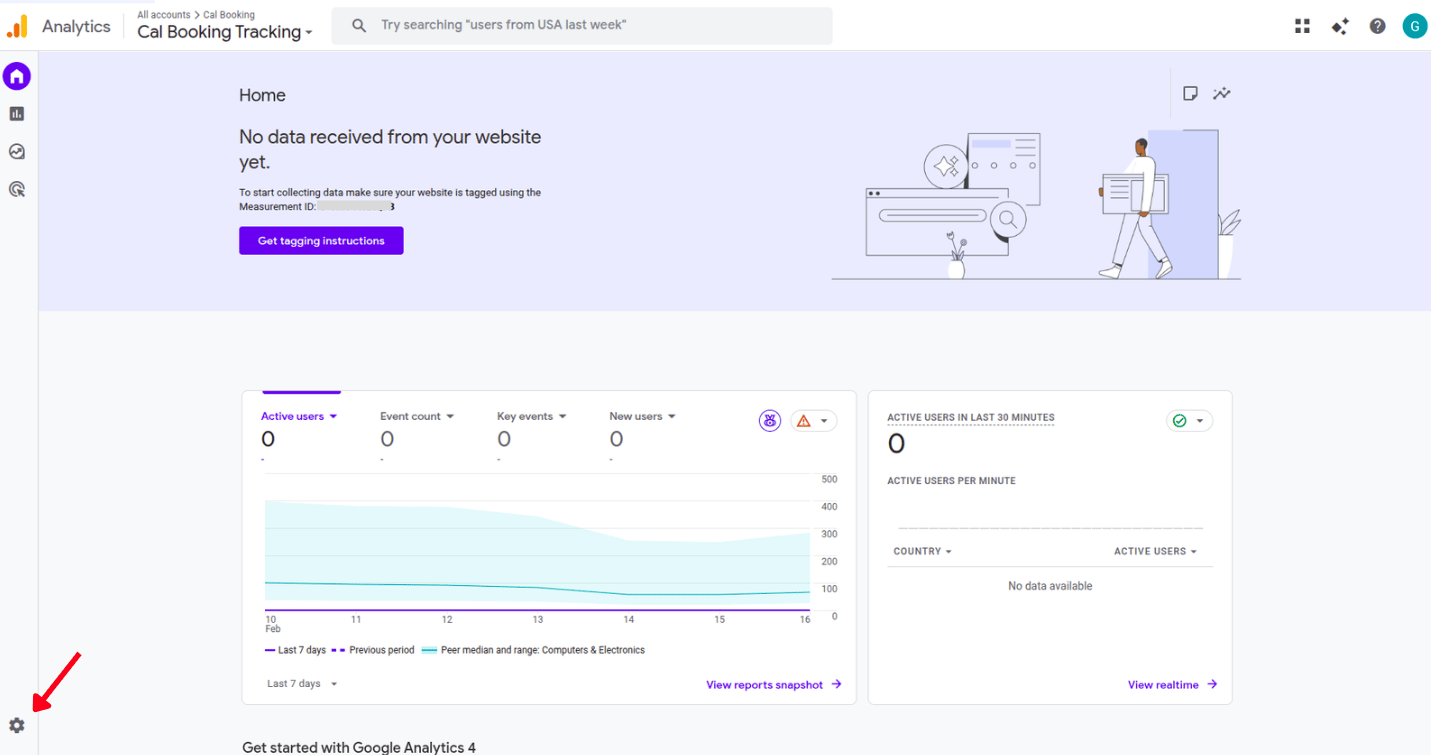Click the Get tagging instructions button
Image resolution: width=1431 pixels, height=755 pixels.
coord(321,241)
